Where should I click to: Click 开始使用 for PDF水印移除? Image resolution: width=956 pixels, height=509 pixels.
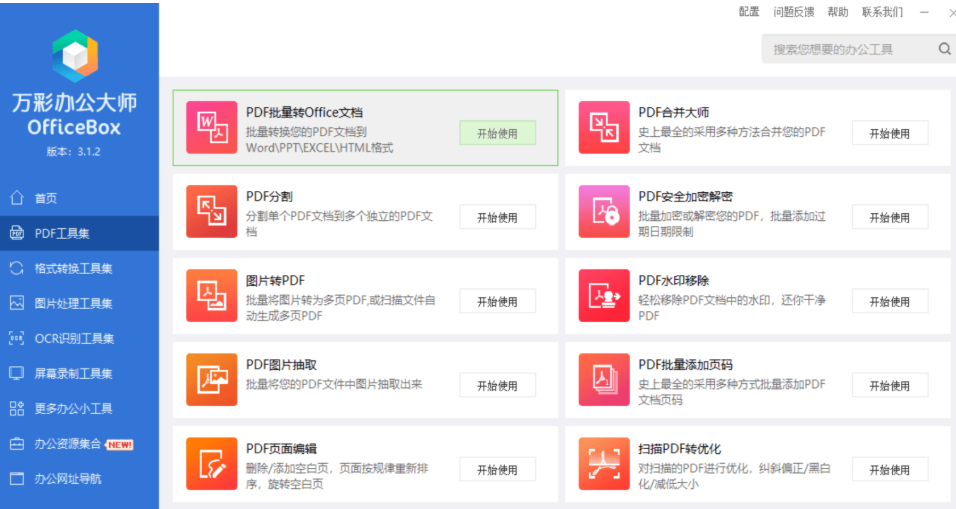coord(890,302)
